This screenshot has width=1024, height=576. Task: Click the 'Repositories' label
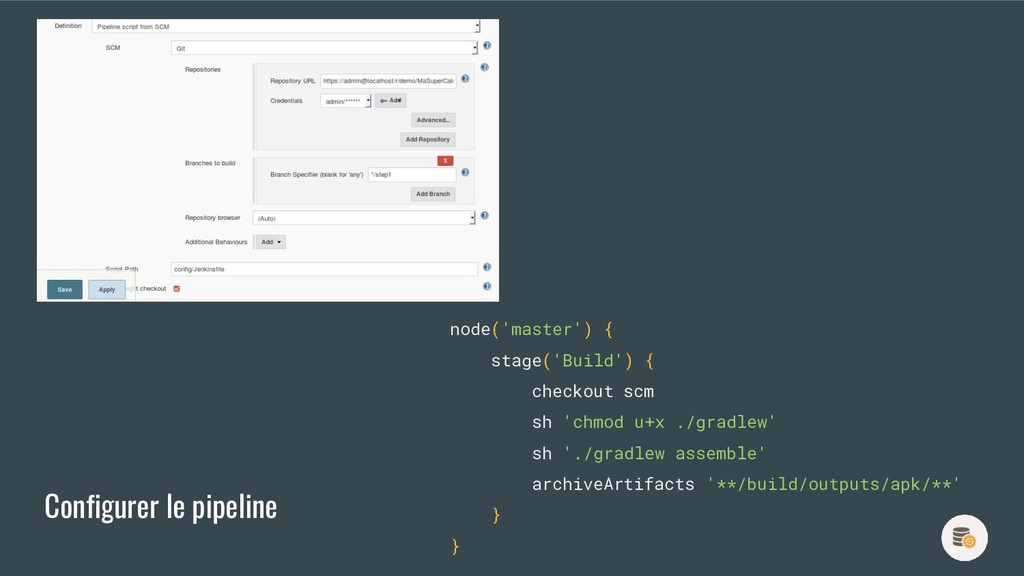click(202, 70)
